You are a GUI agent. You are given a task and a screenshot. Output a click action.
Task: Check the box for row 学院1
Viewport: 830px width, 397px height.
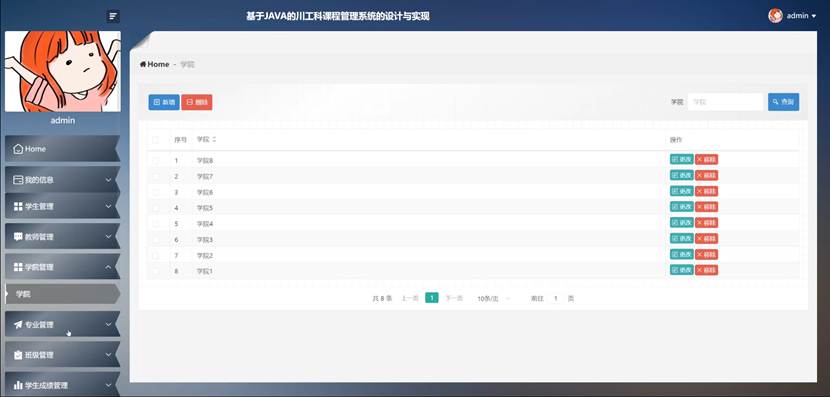point(155,271)
